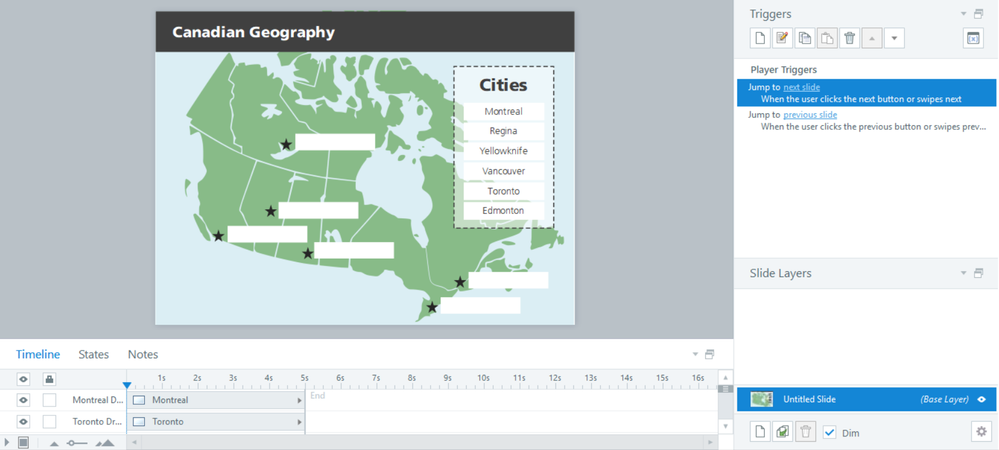Lock the Montreal timeline row
Image resolution: width=999 pixels, height=450 pixels.
click(x=49, y=400)
